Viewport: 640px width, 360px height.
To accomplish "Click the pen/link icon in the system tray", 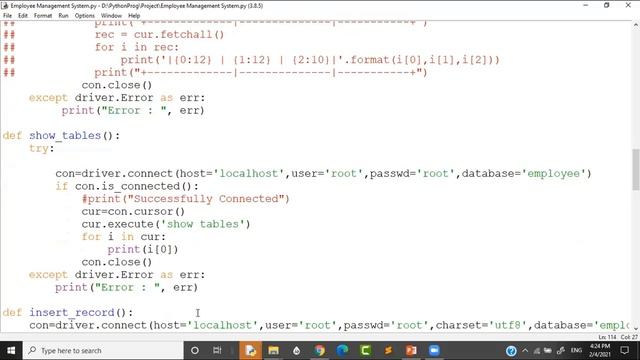I will [561, 351].
